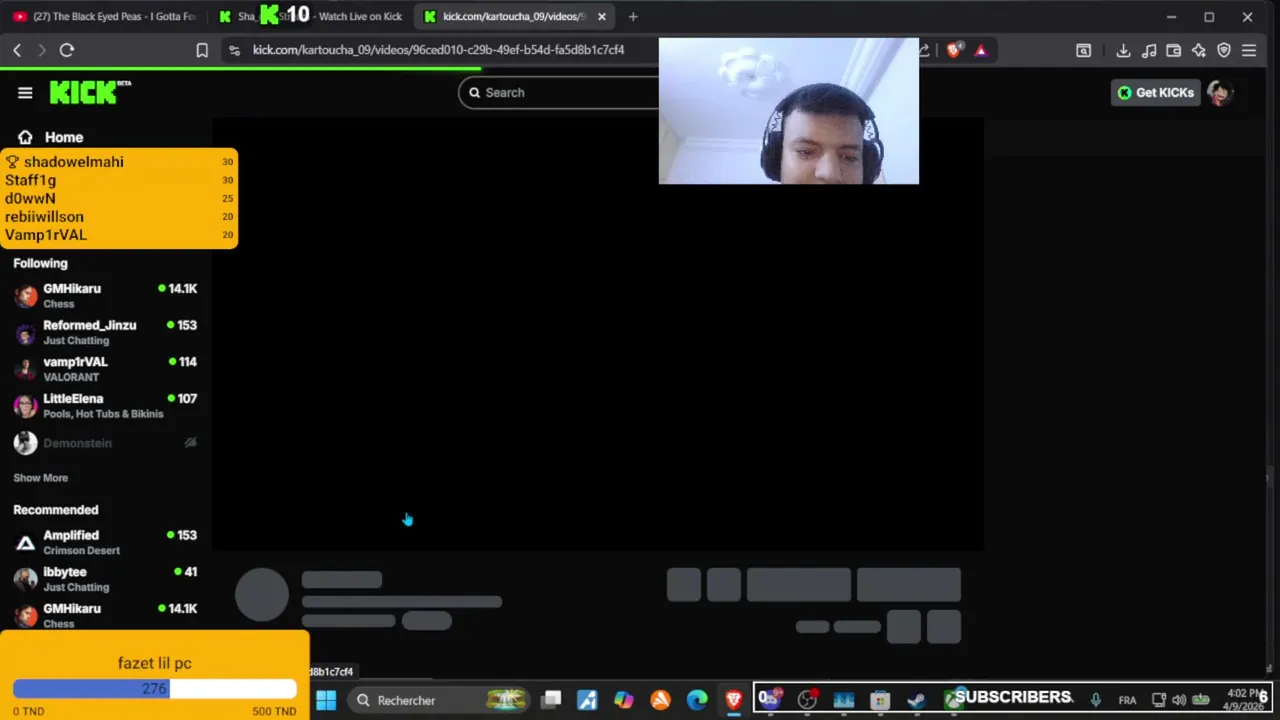Click LittleElena avatar thumbnail
The height and width of the screenshot is (720, 1280).
[x=25, y=406]
